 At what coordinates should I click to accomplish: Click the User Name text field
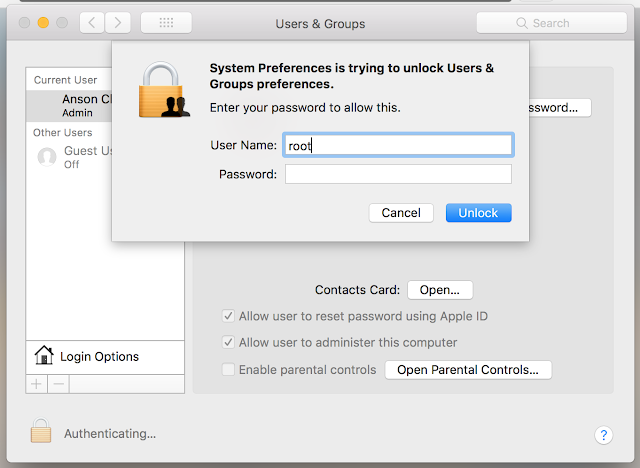(398, 145)
